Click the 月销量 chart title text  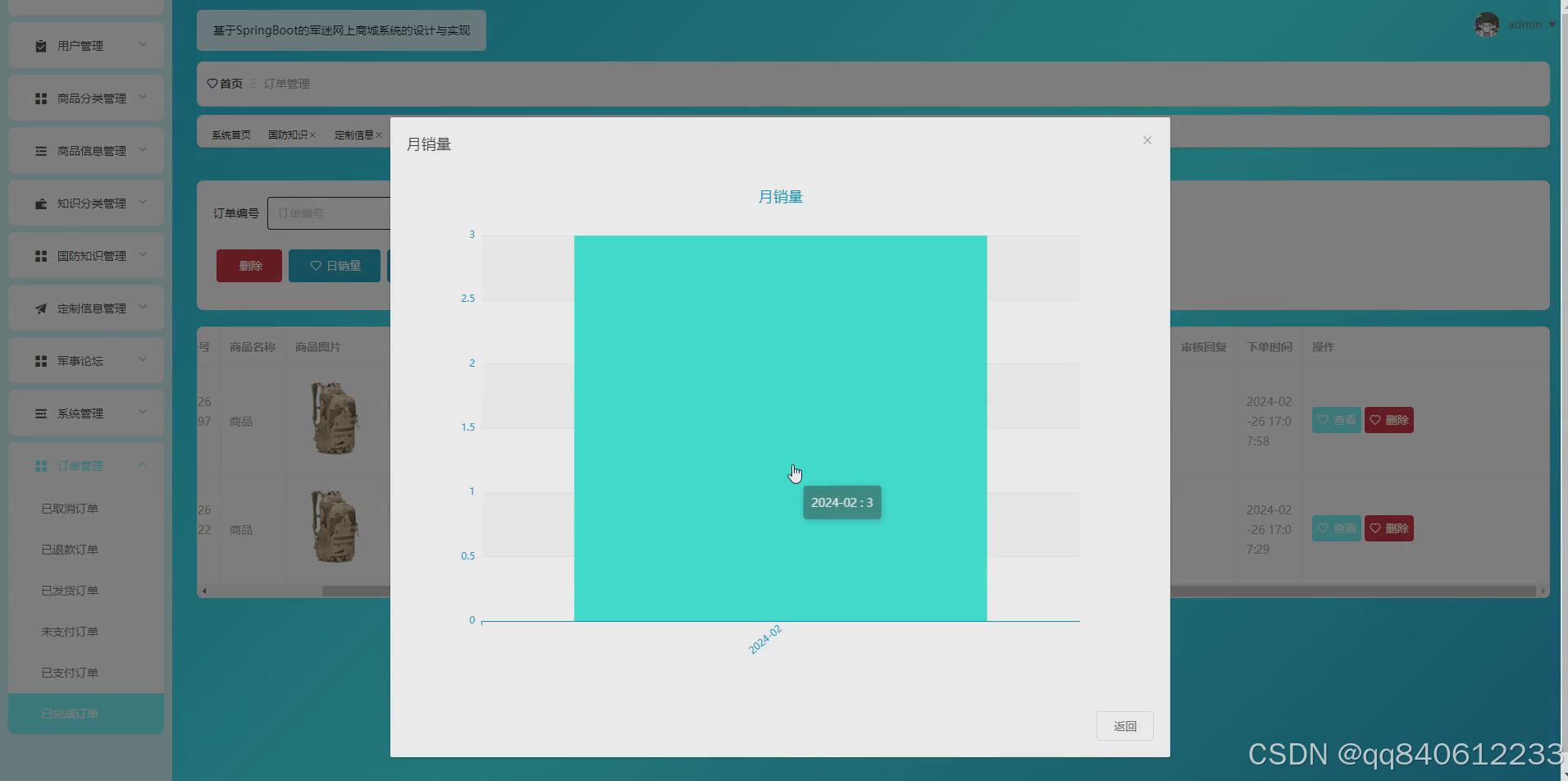pyautogui.click(x=780, y=197)
